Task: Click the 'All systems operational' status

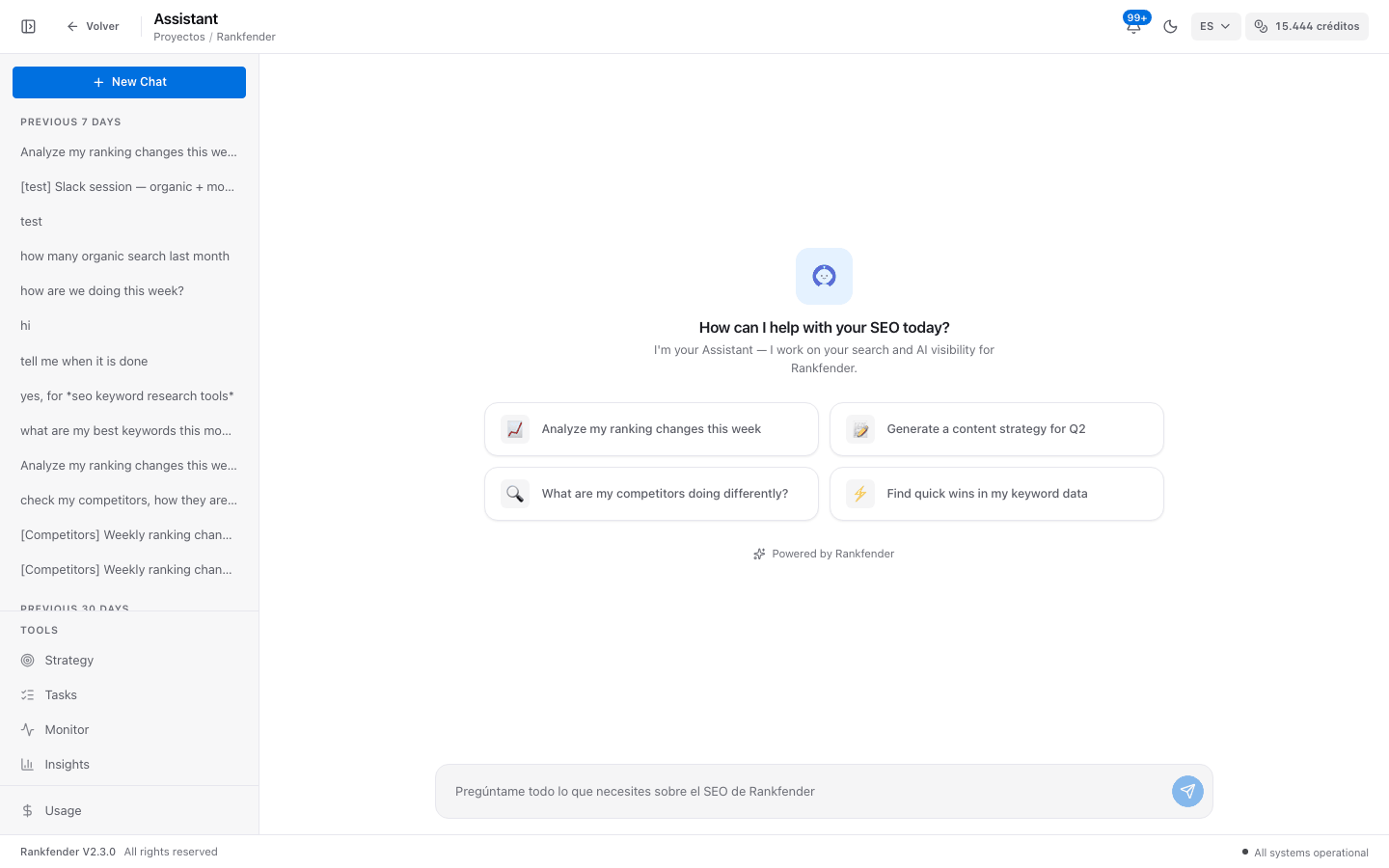Action: pyautogui.click(x=1305, y=853)
